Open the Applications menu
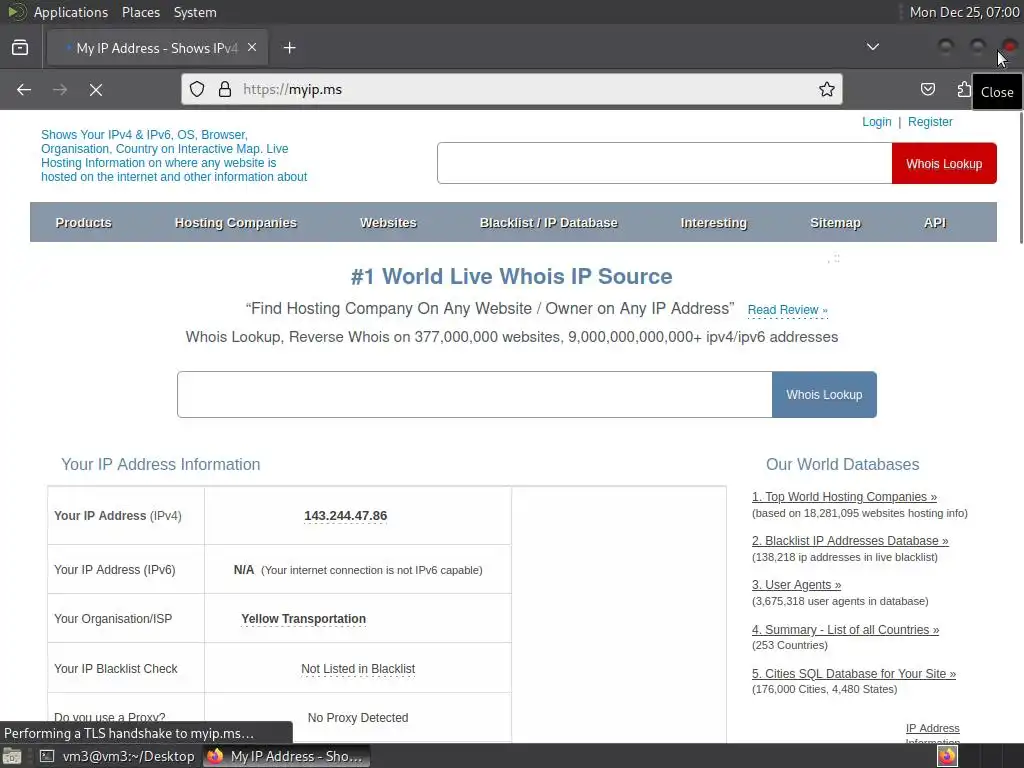The height and width of the screenshot is (768, 1024). click(x=71, y=12)
